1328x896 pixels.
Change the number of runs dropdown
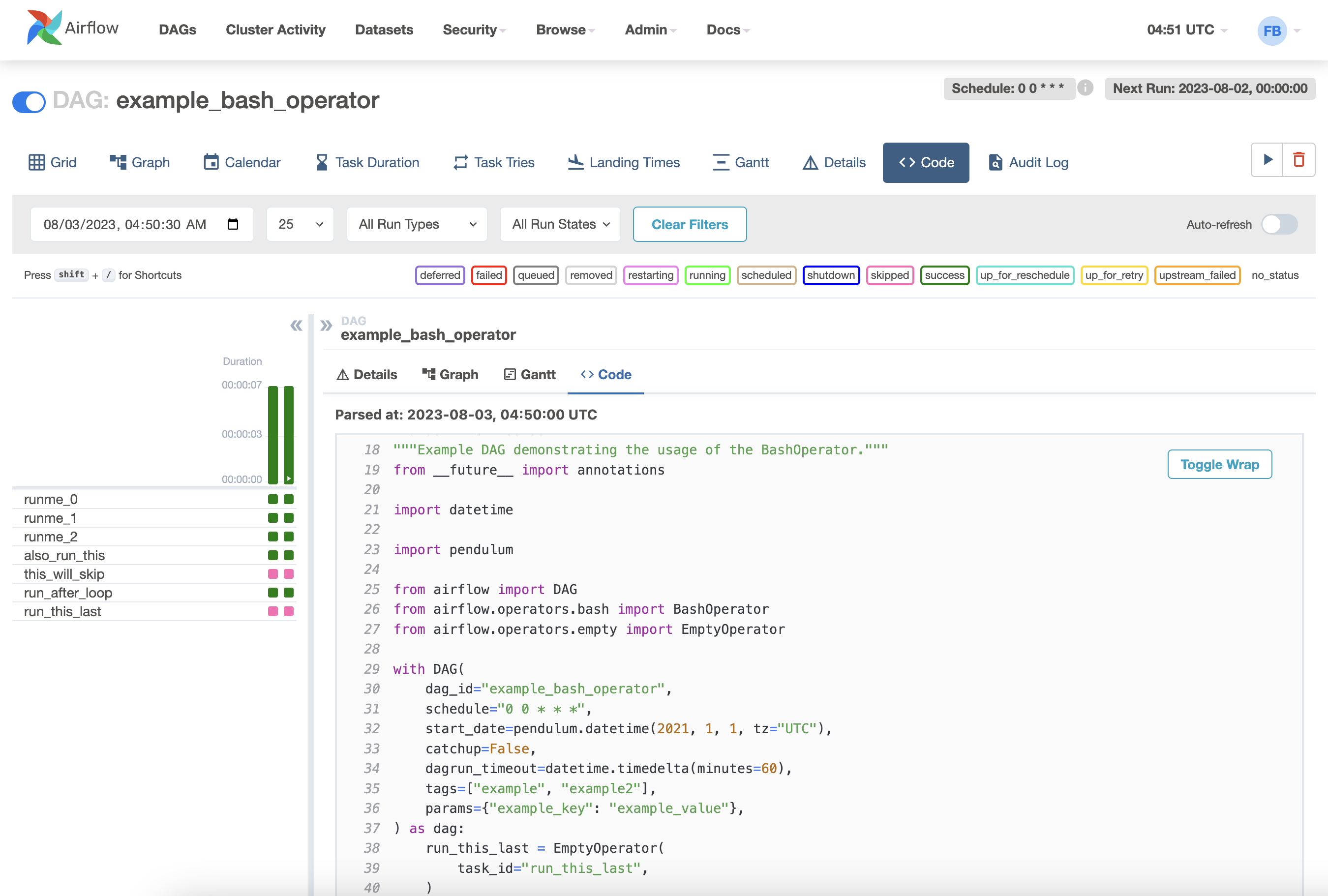pyautogui.click(x=300, y=224)
